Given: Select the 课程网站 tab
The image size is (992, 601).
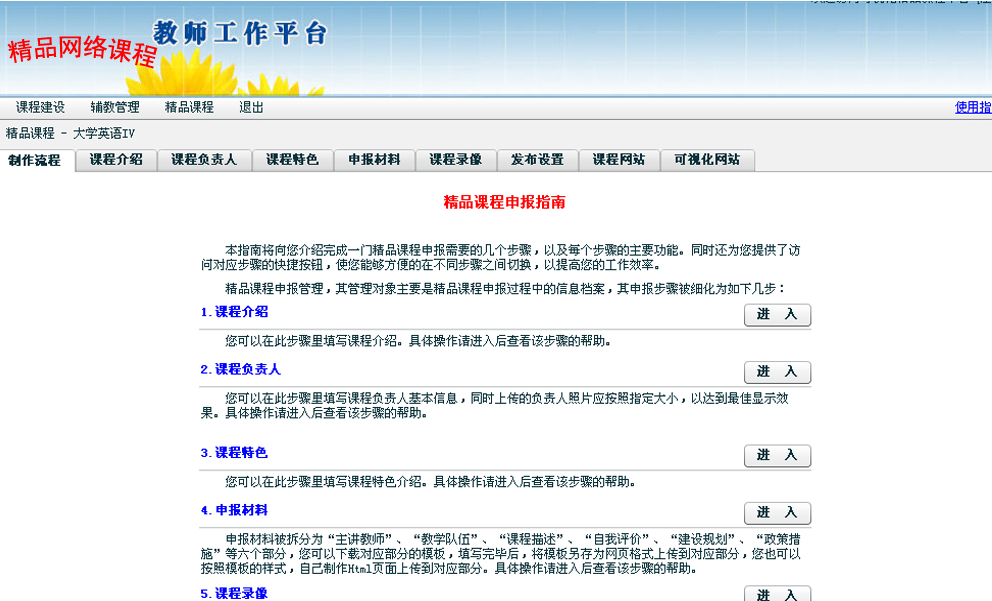Looking at the screenshot, I should [x=619, y=160].
